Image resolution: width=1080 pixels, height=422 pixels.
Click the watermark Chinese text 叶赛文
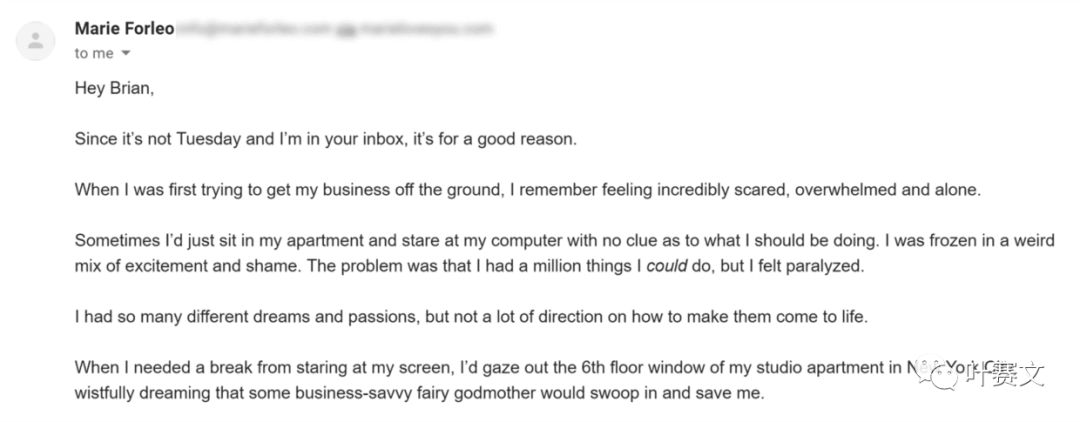1004,375
